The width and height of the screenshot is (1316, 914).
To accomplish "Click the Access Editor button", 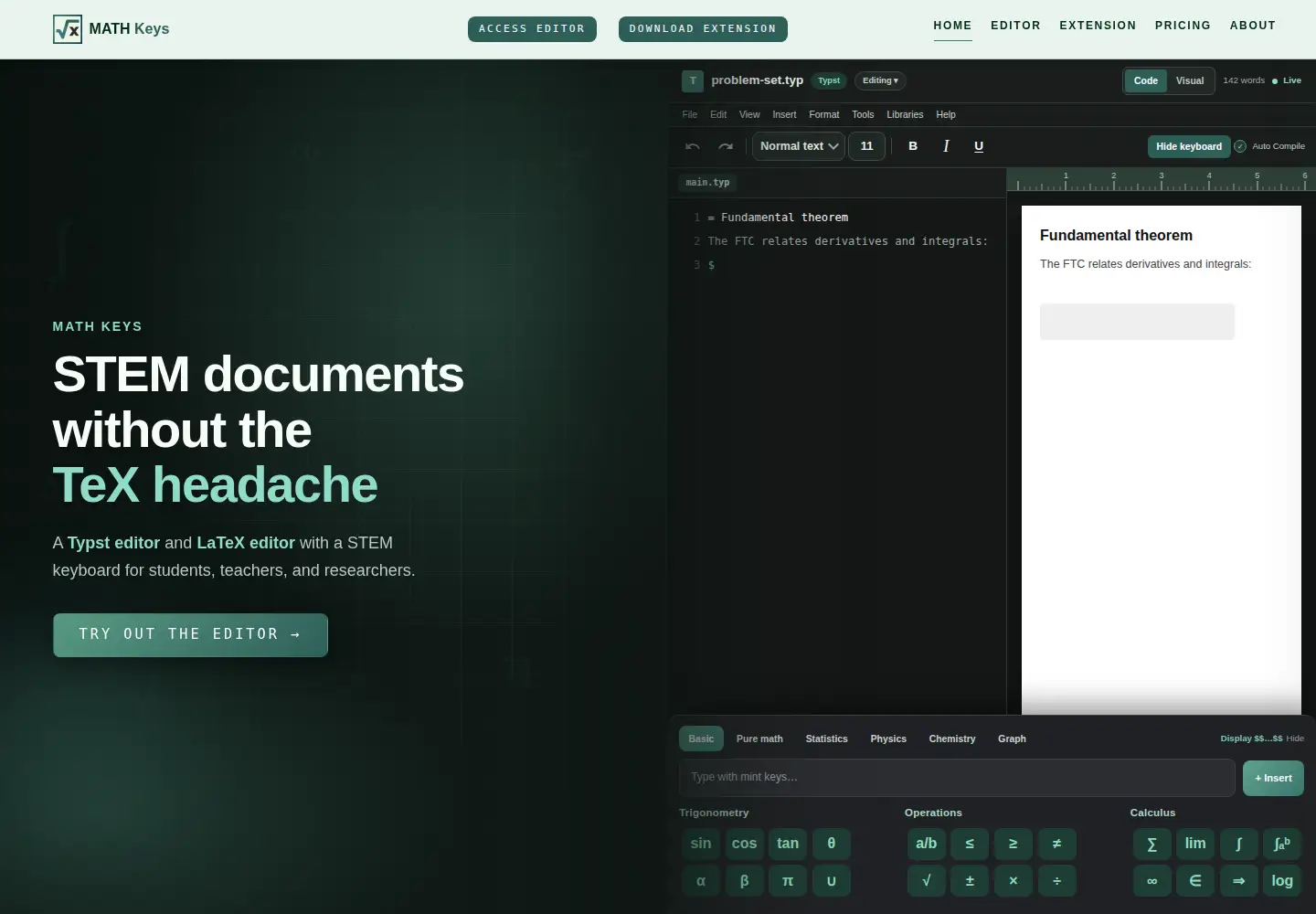I will (532, 29).
